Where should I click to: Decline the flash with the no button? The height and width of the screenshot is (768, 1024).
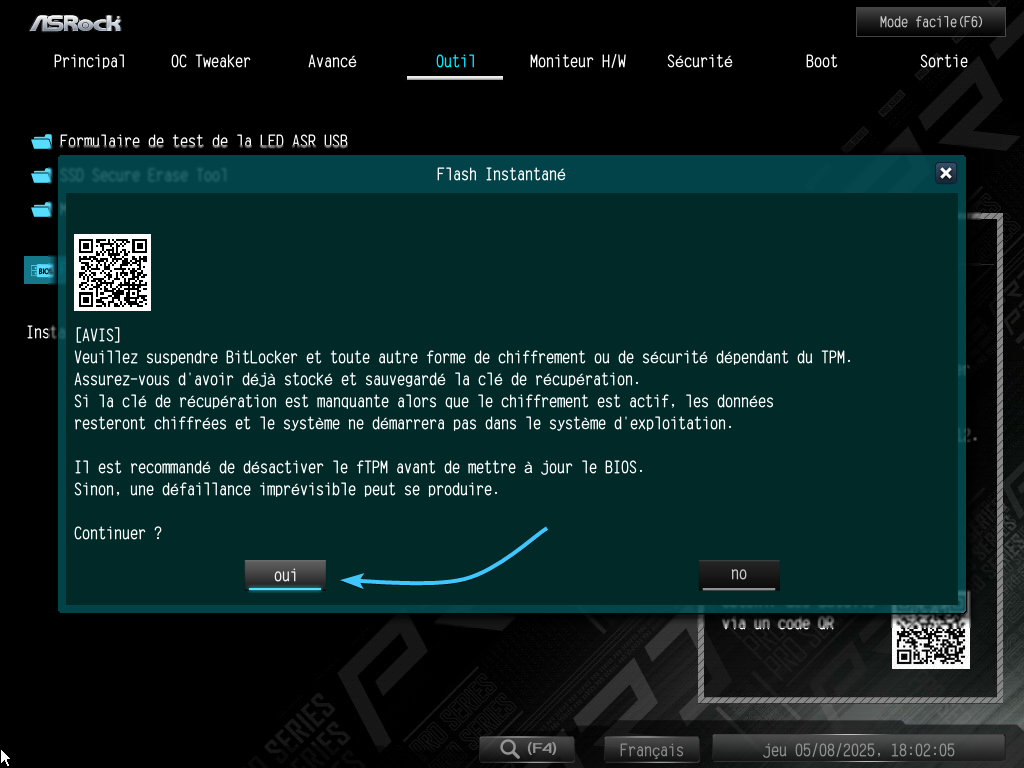tap(739, 575)
